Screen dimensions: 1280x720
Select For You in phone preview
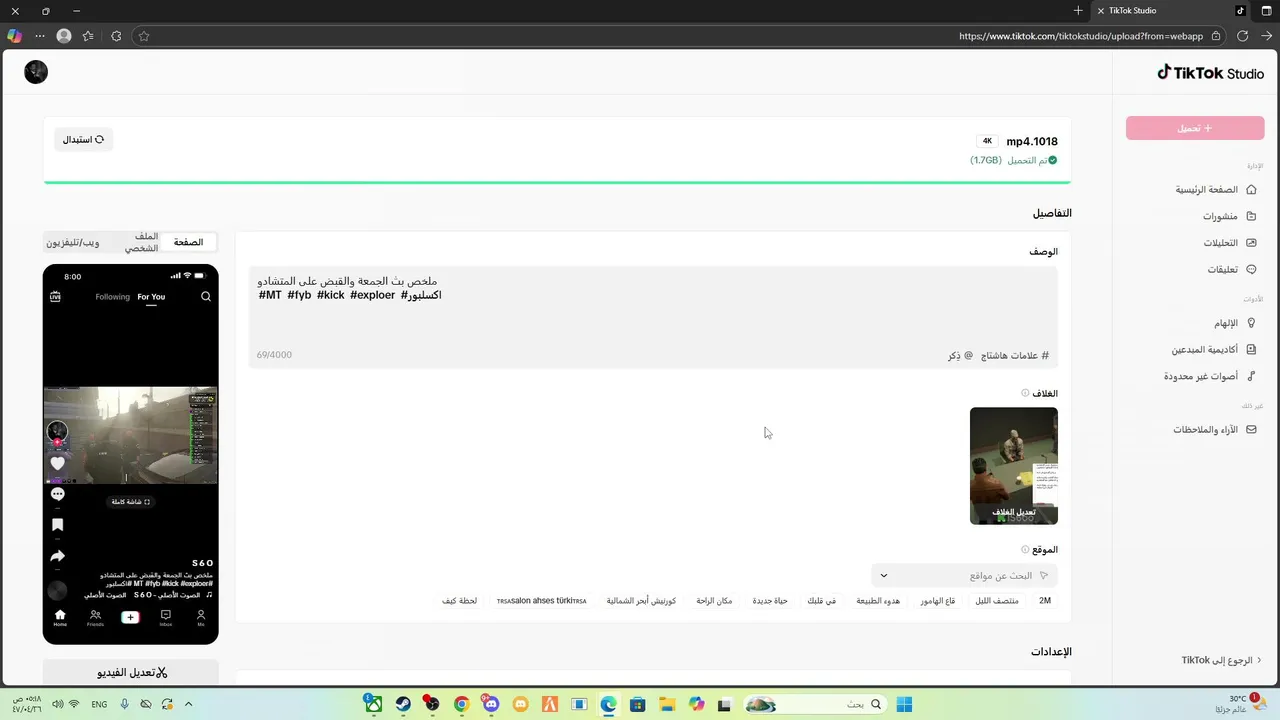tap(151, 297)
